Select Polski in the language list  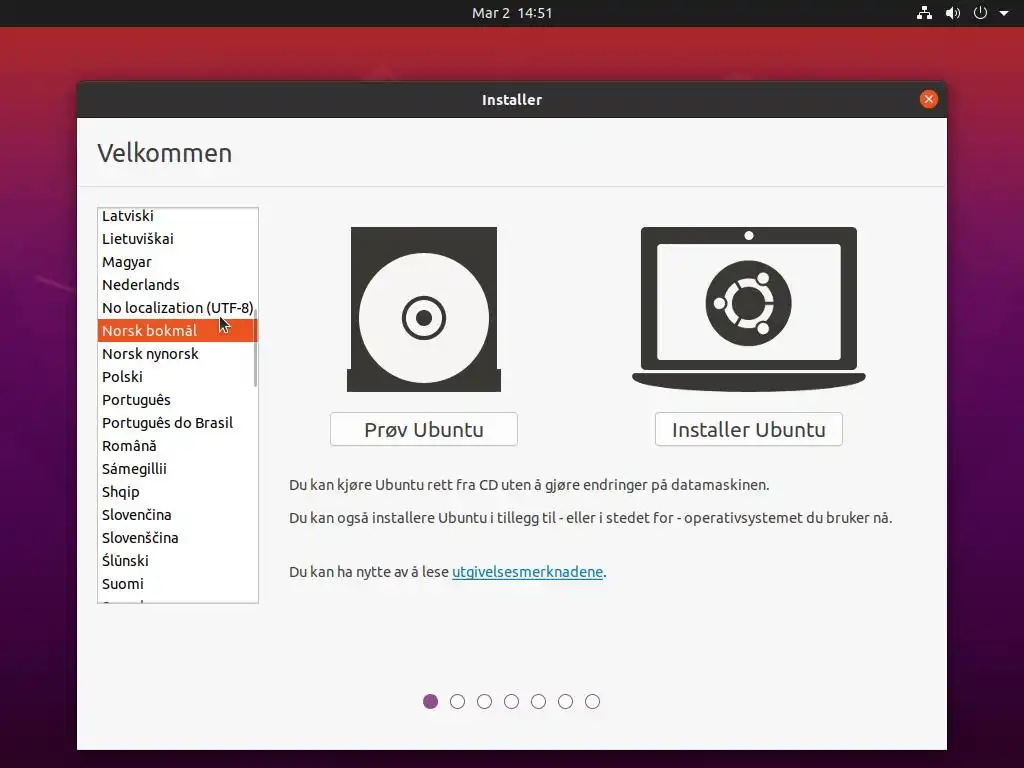pyautogui.click(x=176, y=377)
